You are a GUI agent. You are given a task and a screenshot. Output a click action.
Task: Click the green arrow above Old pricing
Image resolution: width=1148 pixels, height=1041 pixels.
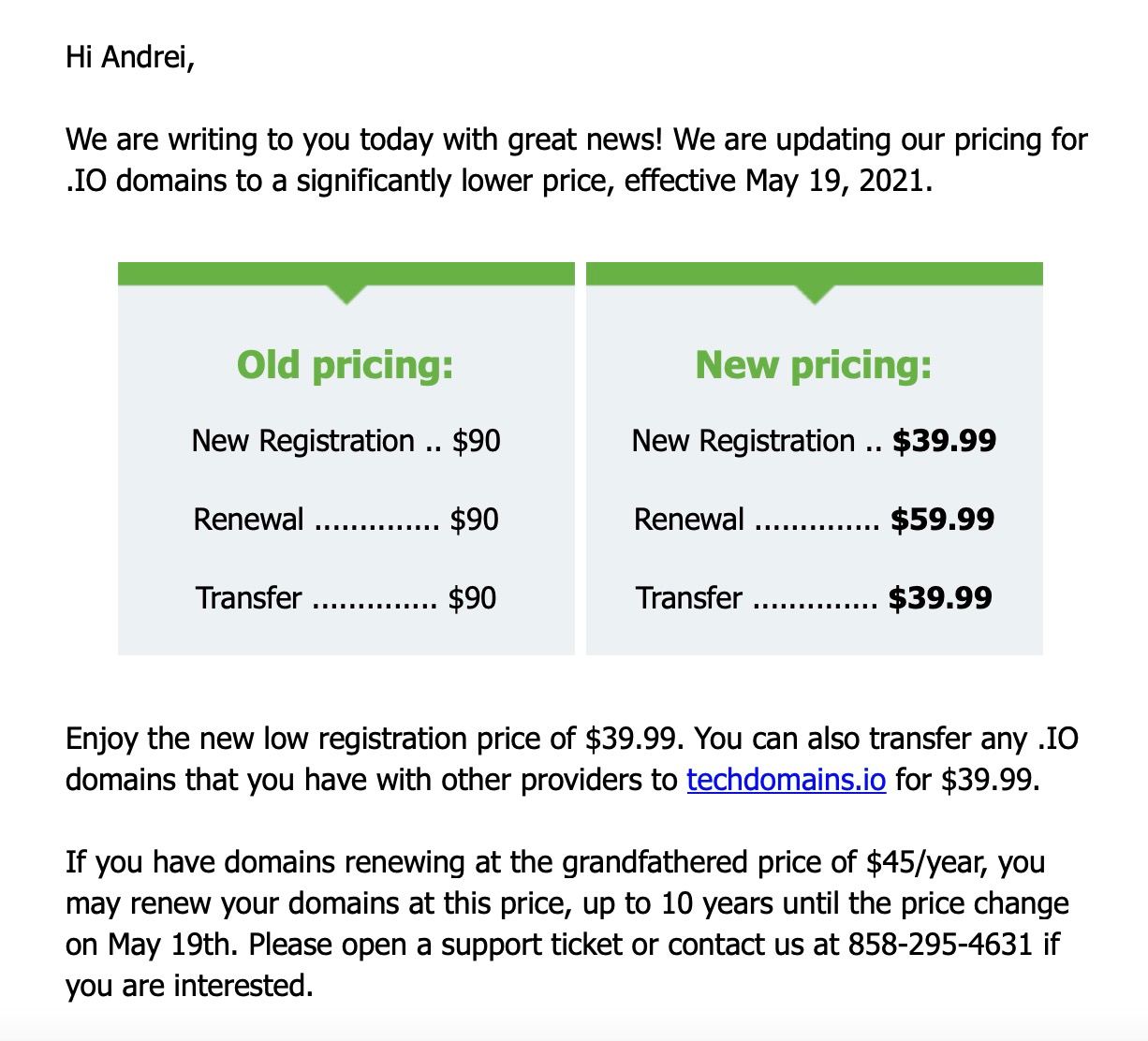(x=346, y=294)
